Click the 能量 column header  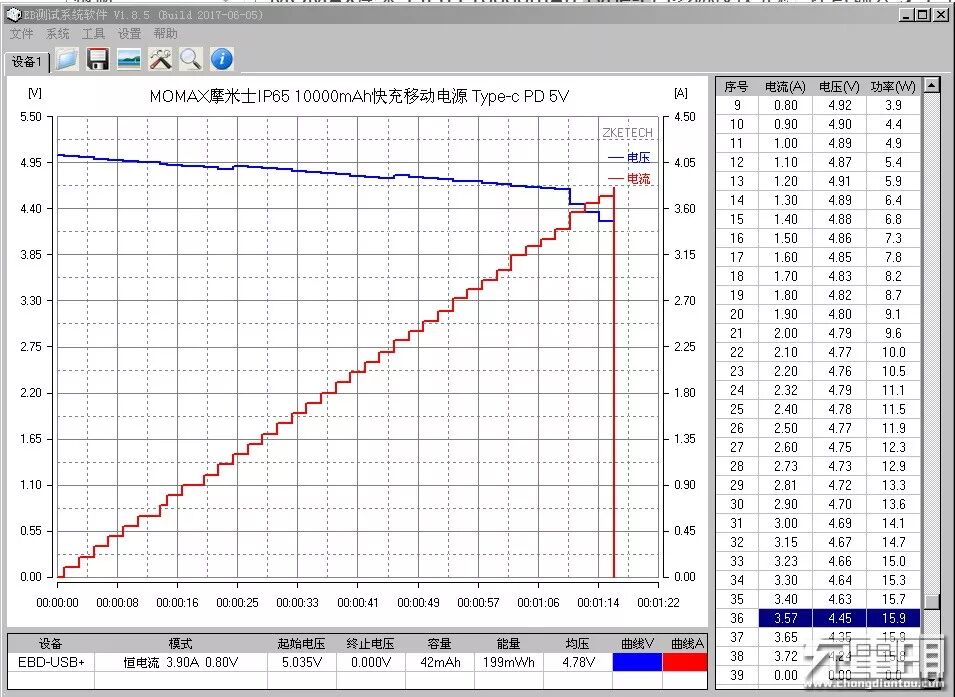pos(509,643)
